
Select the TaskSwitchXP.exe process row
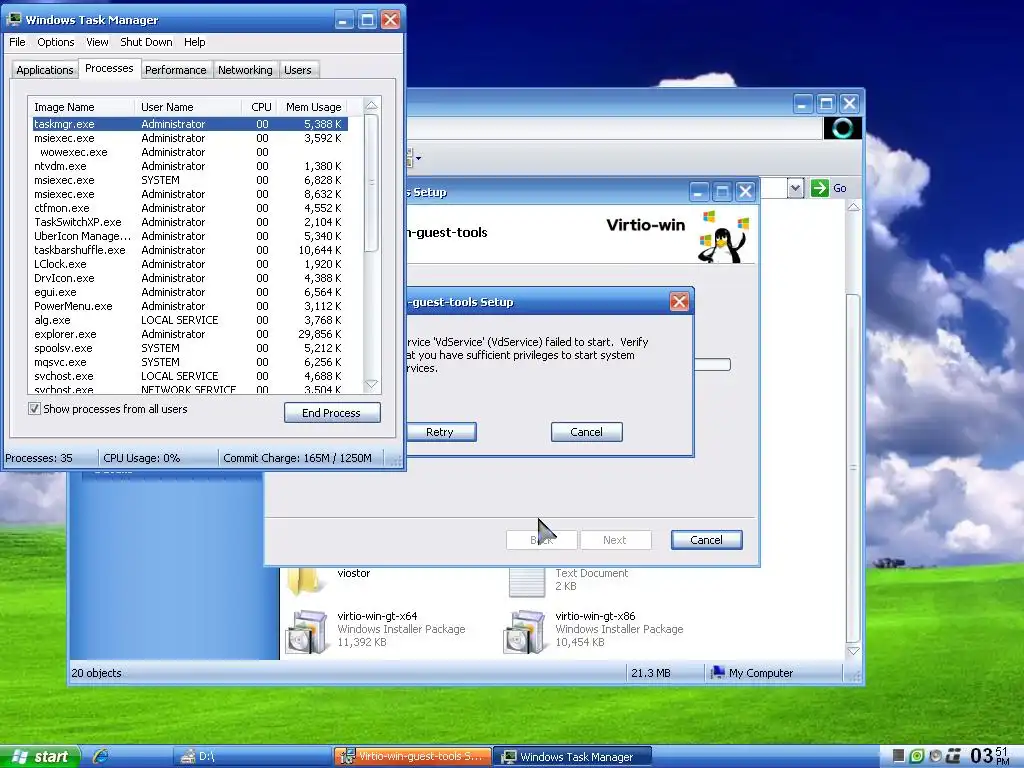[189, 222]
